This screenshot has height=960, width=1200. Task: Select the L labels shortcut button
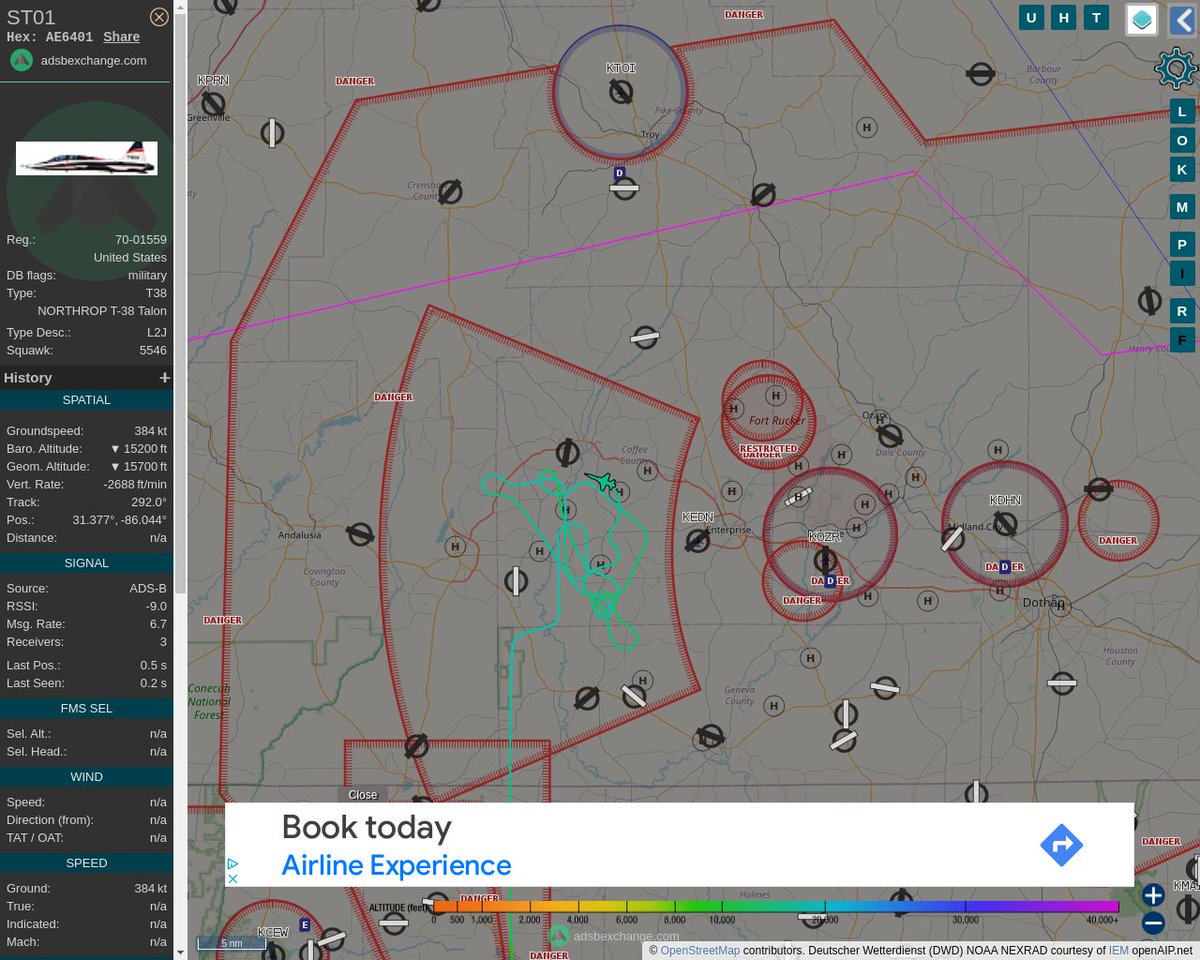1182,112
